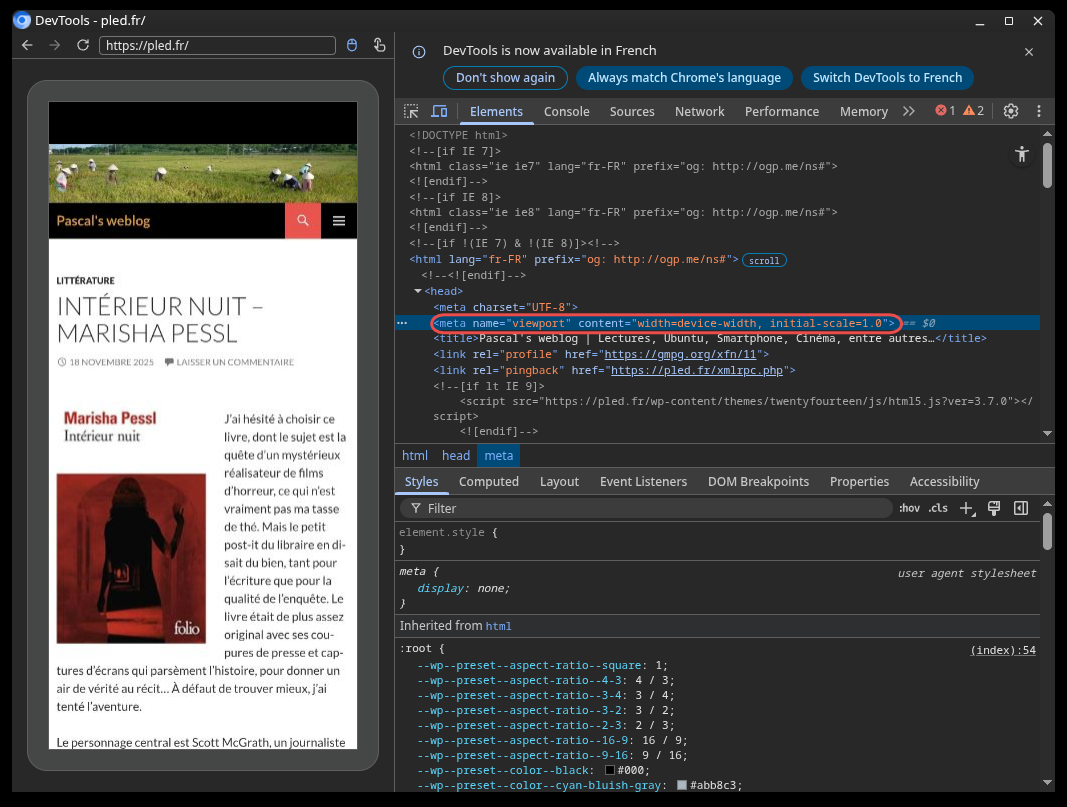The image size is (1067, 807).
Task: Click the search icon on the webpage
Action: 303,221
